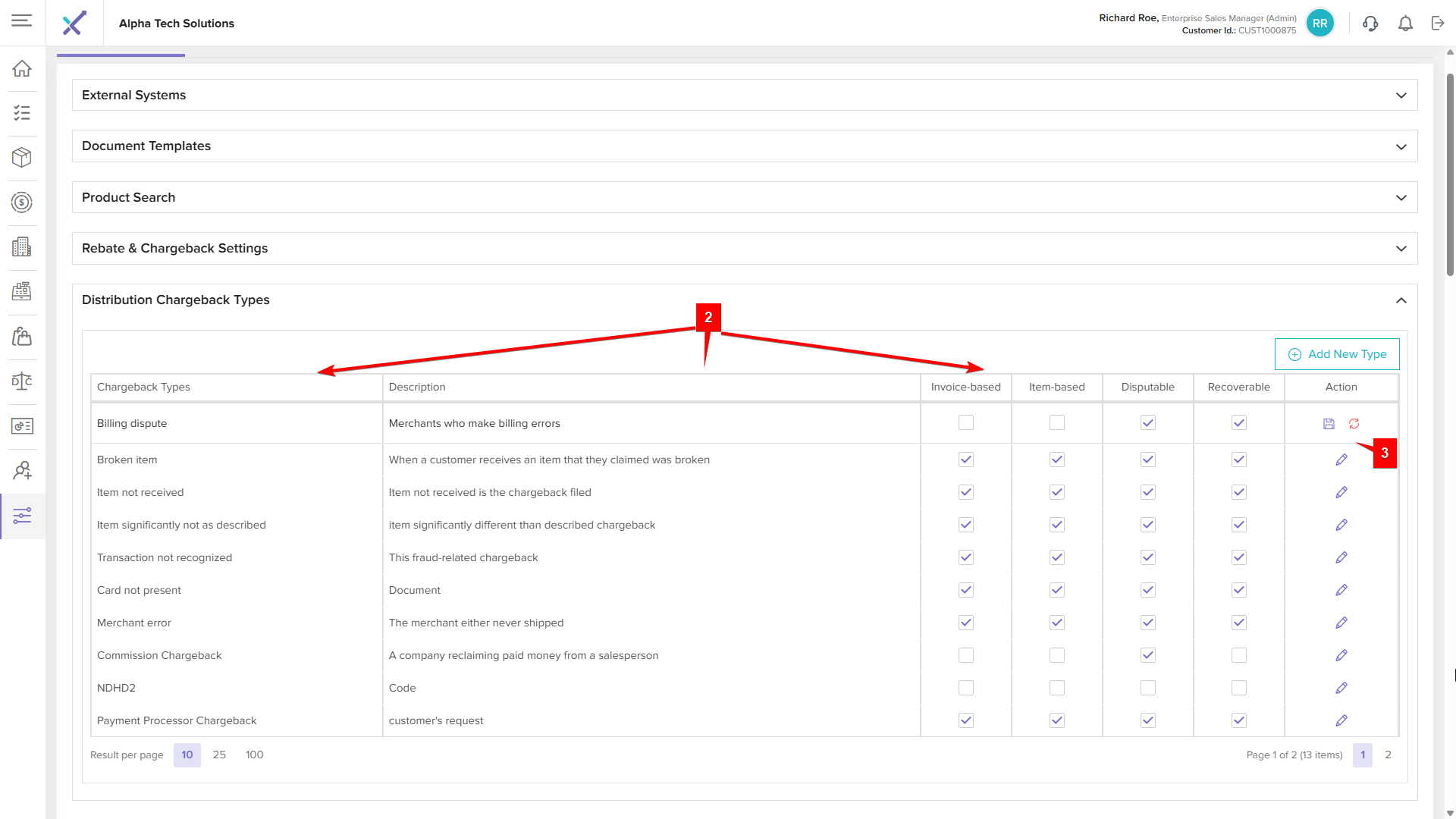Open the settings sliders sidebar icon
Image resolution: width=1456 pixels, height=819 pixels.
coord(22,516)
